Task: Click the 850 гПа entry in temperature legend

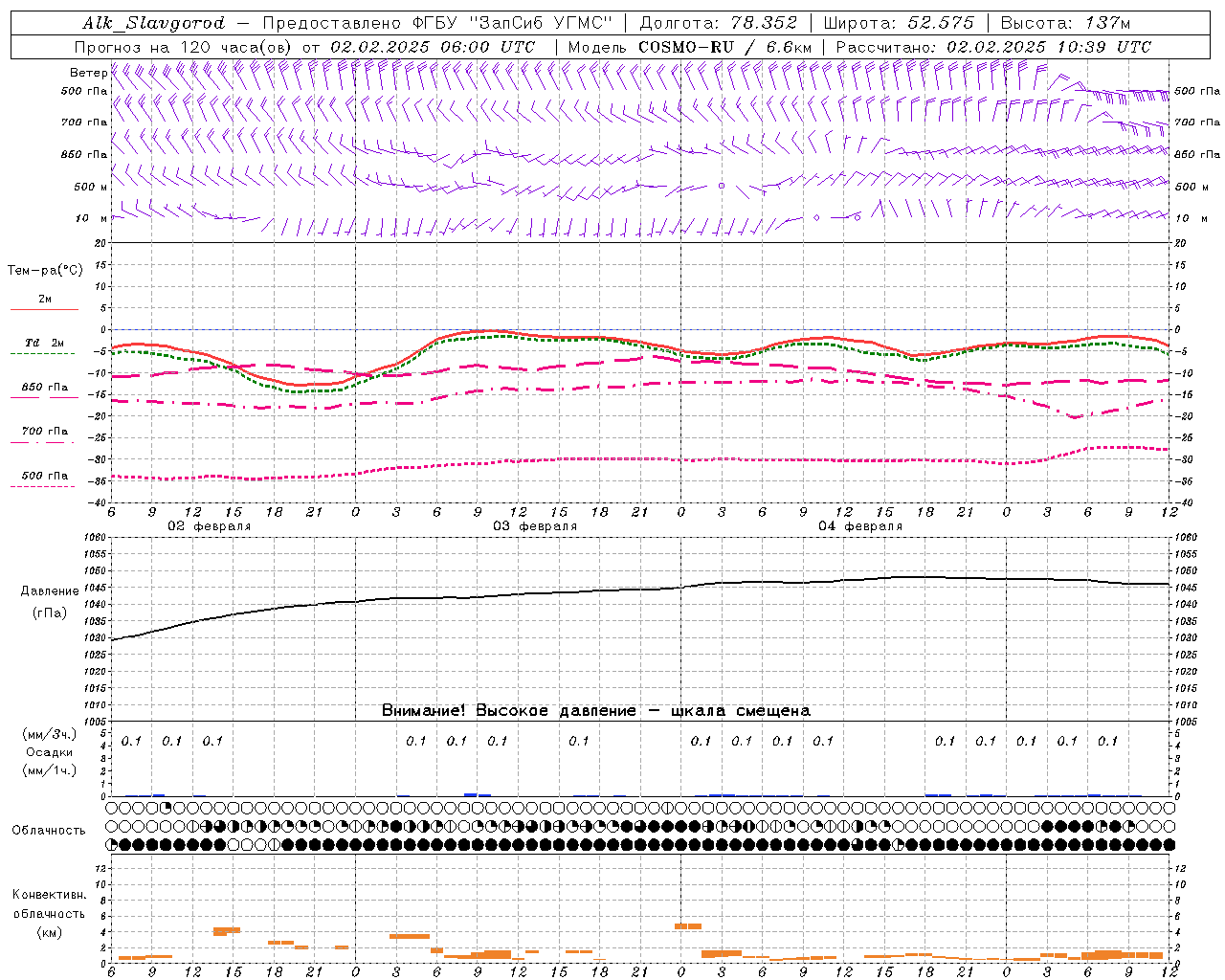Action: (x=45, y=388)
